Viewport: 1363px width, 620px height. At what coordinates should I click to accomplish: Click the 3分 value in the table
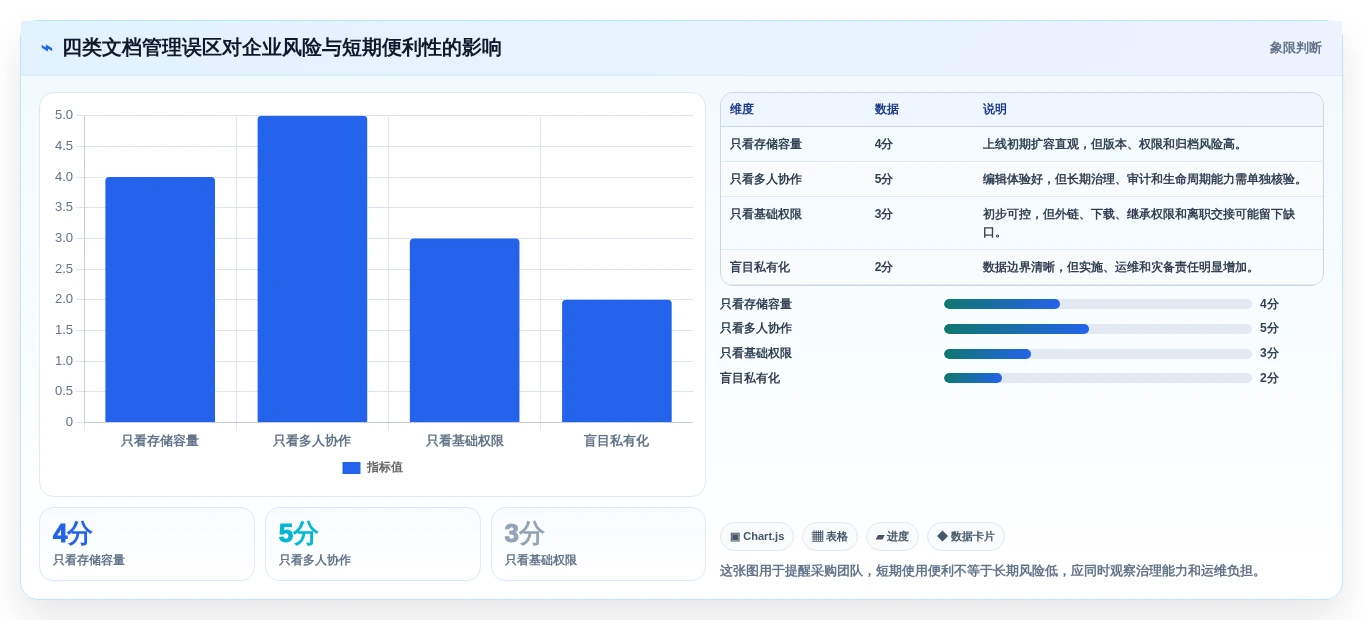[884, 214]
